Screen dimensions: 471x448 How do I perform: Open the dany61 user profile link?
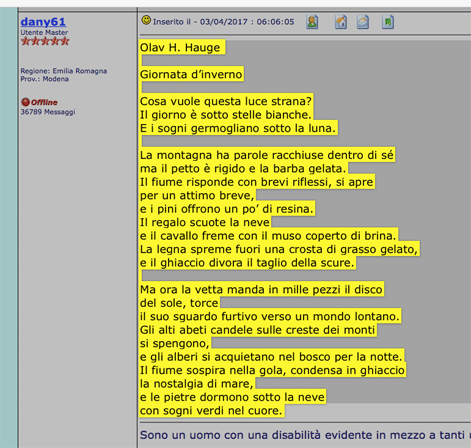(x=43, y=22)
